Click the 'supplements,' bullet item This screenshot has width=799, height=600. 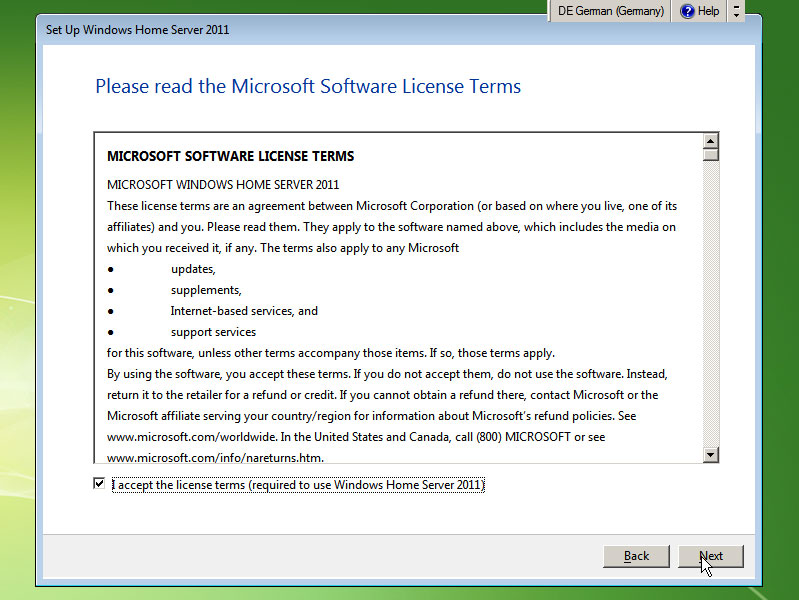[206, 290]
